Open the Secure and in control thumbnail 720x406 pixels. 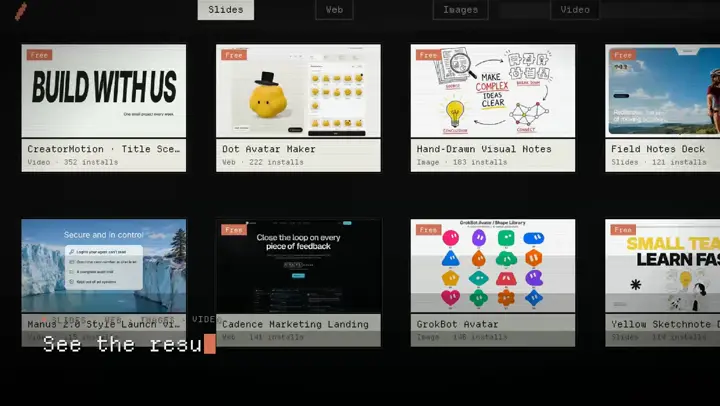(x=104, y=265)
